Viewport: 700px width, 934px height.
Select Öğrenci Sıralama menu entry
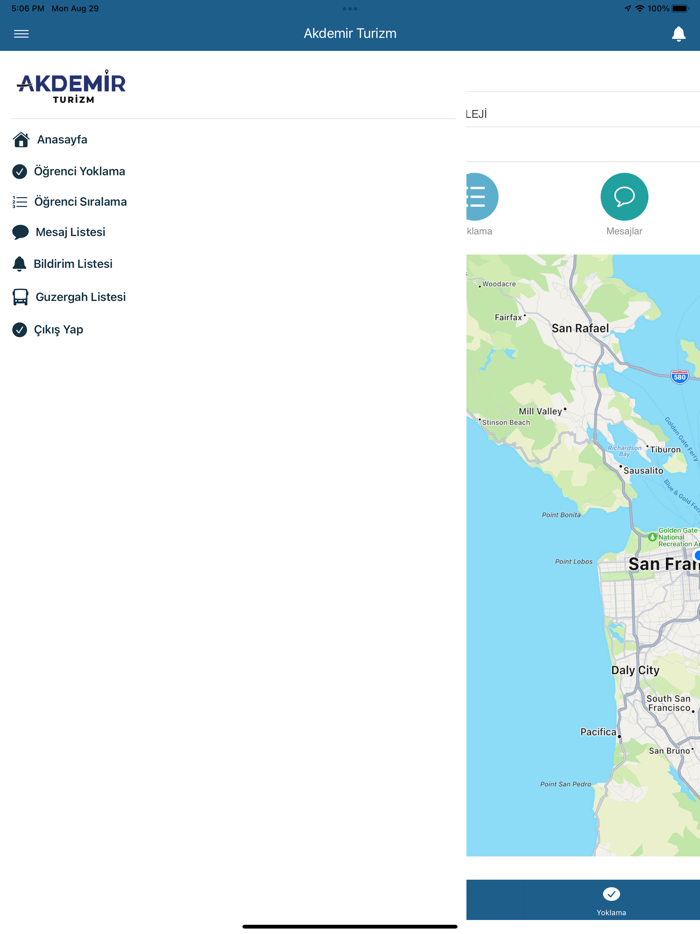coord(80,202)
